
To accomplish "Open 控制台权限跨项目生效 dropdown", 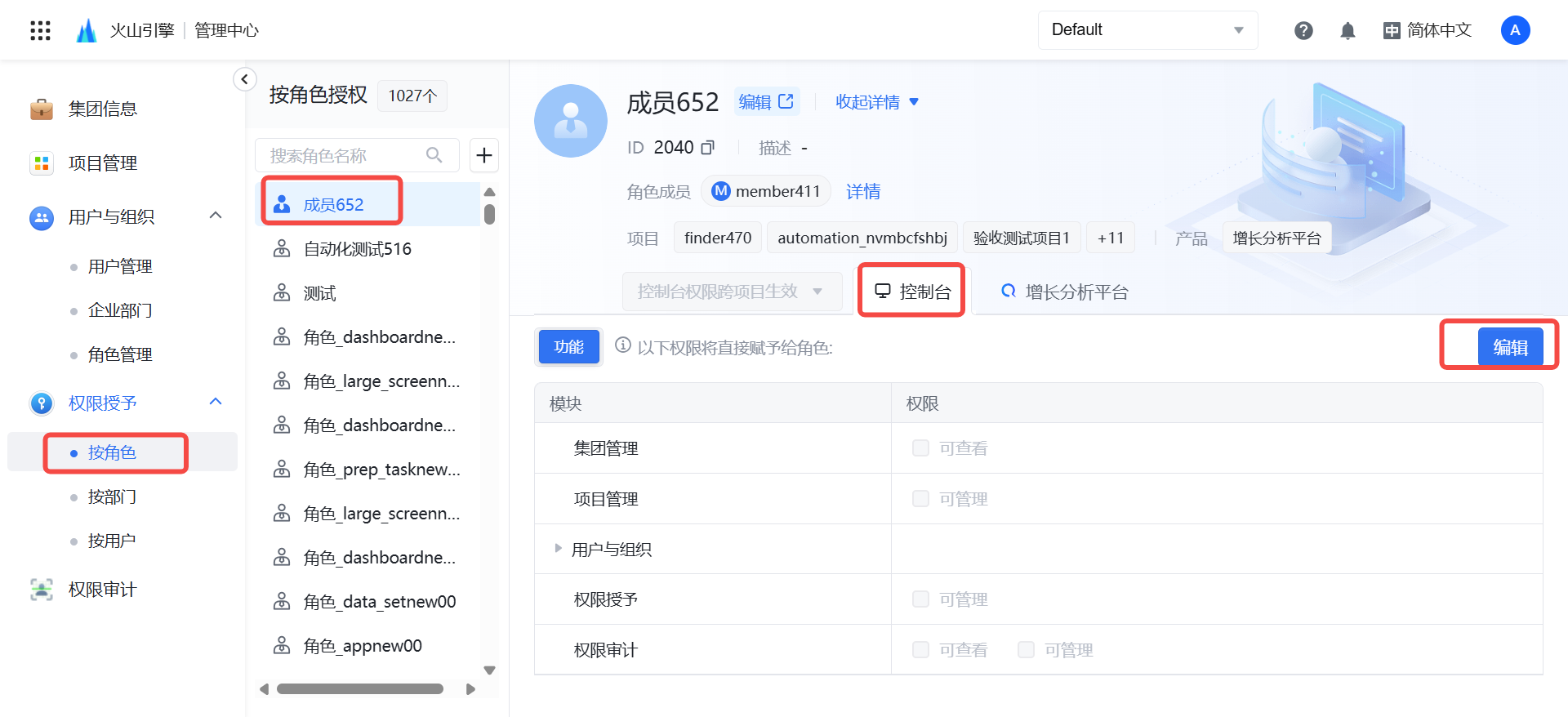I will pos(732,292).
